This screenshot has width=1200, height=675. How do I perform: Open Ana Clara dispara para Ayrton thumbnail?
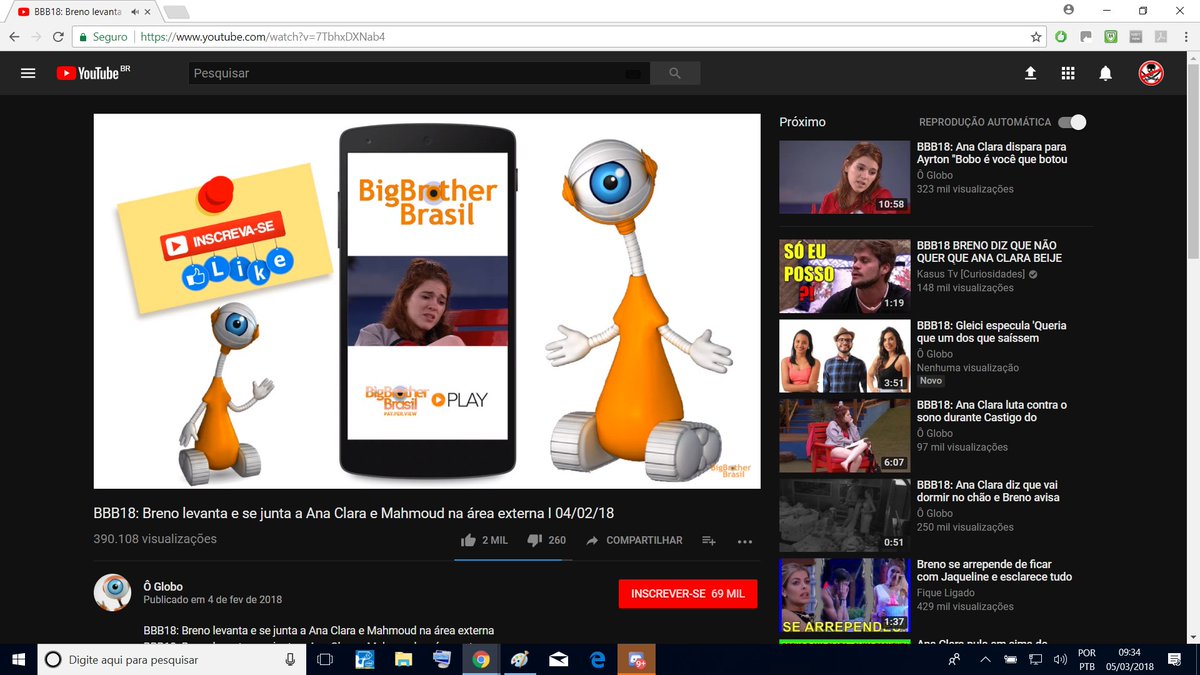pyautogui.click(x=844, y=177)
